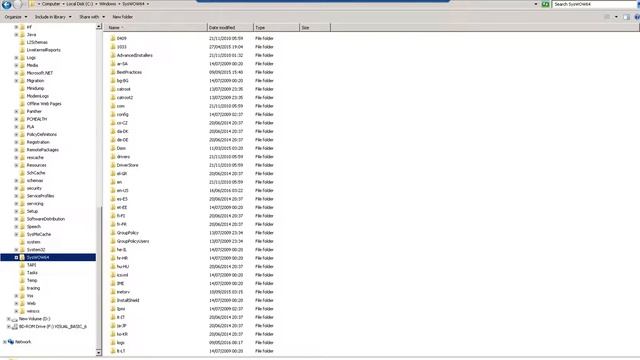
Task: Click the navigation pane scroll-down arrow
Action: pyautogui.click(x=99, y=352)
